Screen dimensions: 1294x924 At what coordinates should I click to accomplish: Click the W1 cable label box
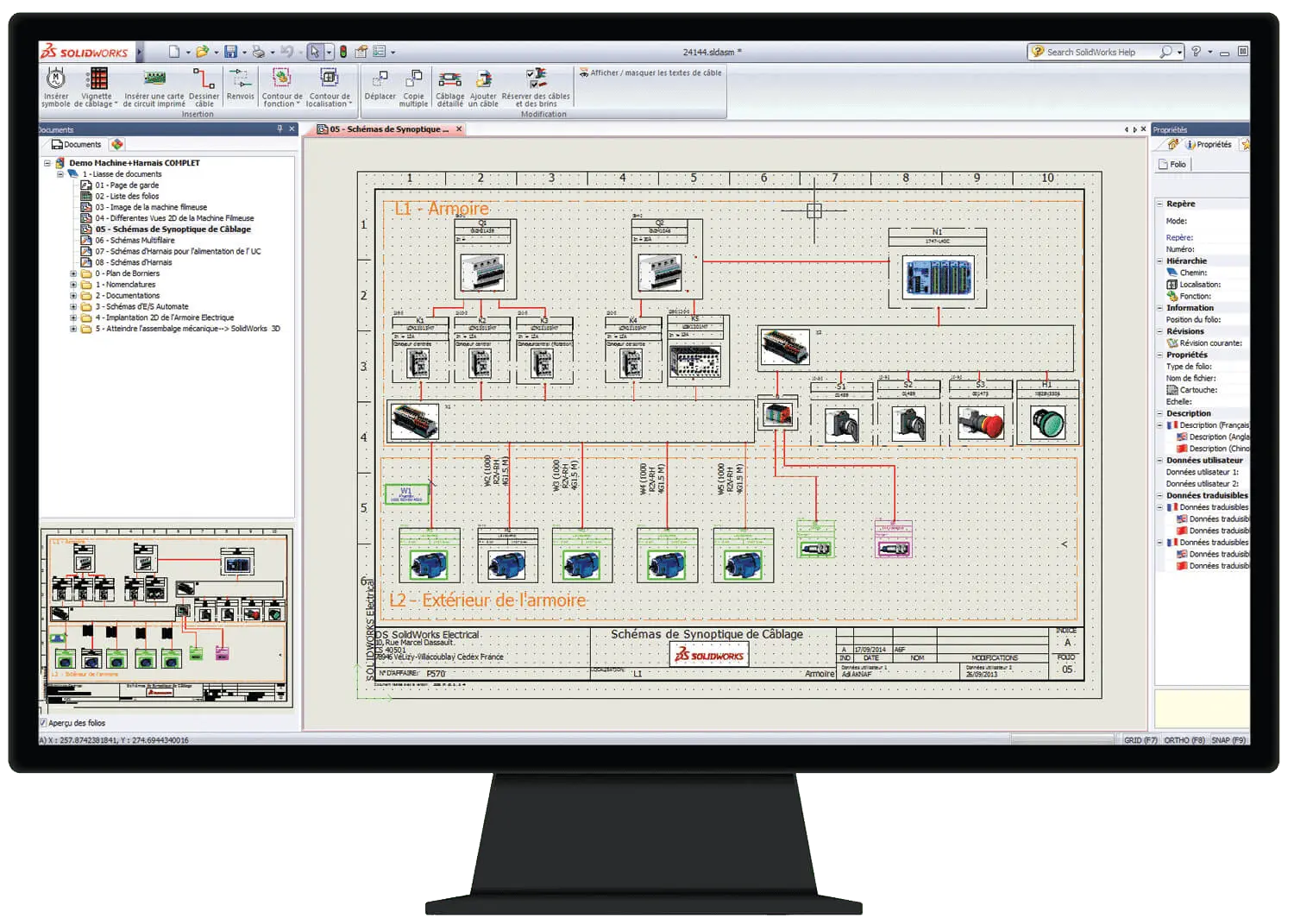(x=405, y=494)
